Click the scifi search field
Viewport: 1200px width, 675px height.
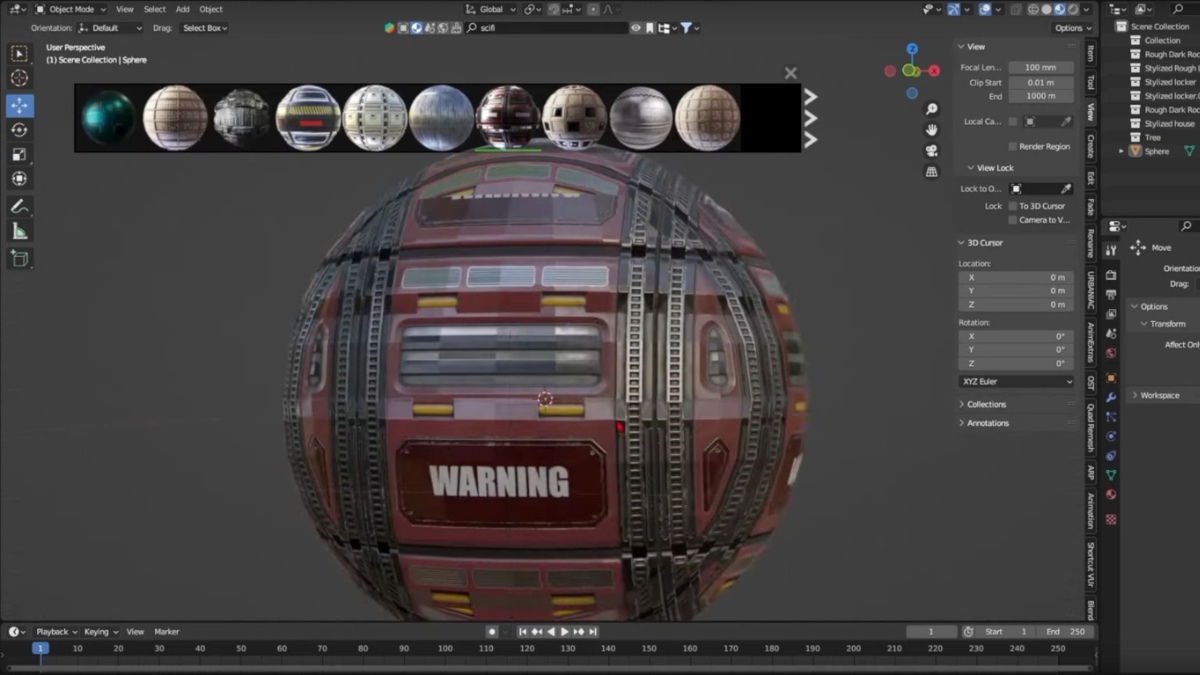pyautogui.click(x=545, y=28)
